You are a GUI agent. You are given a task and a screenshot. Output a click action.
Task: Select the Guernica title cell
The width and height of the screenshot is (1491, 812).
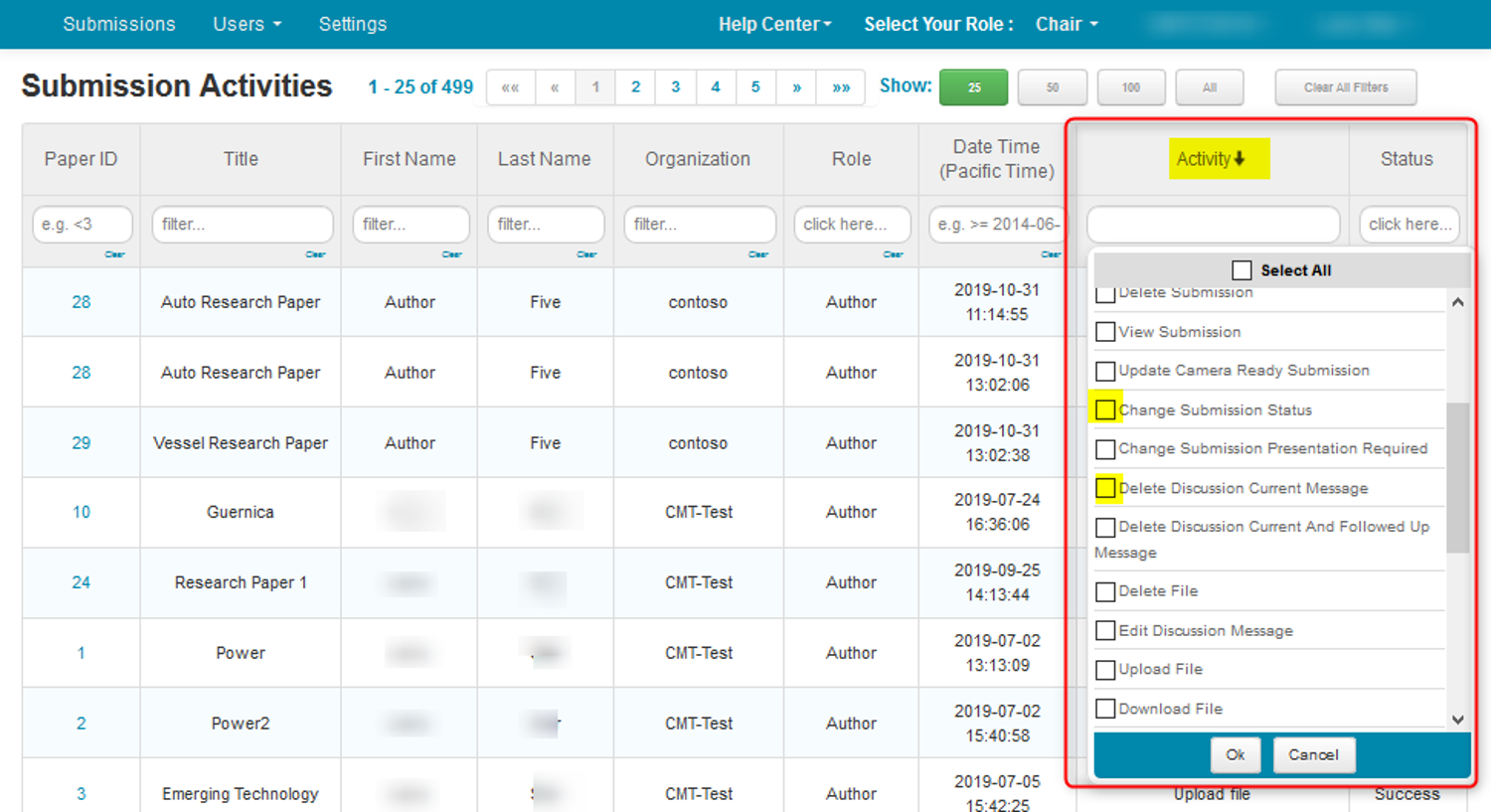(241, 513)
